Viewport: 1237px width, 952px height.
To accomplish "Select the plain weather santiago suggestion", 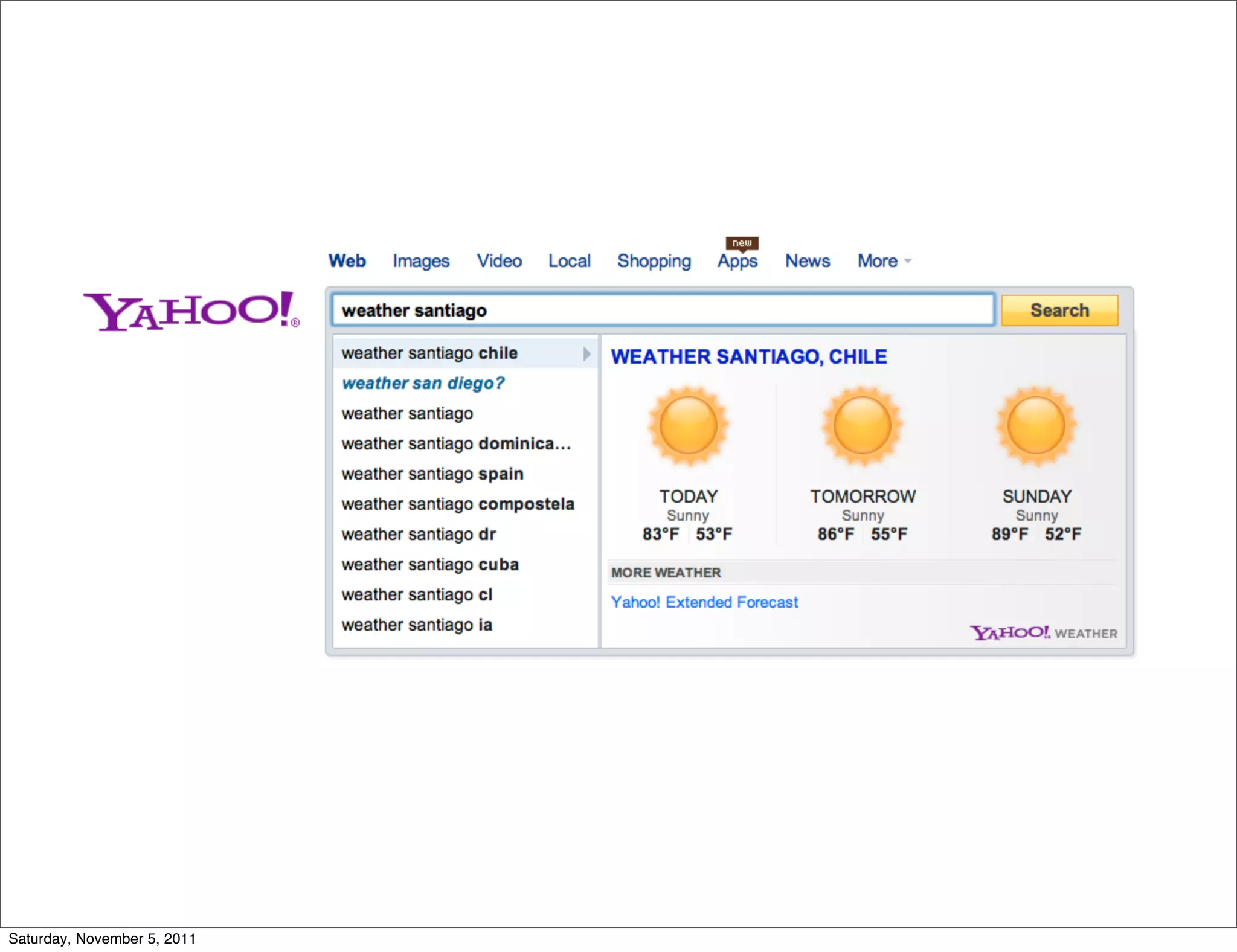I will [x=465, y=414].
